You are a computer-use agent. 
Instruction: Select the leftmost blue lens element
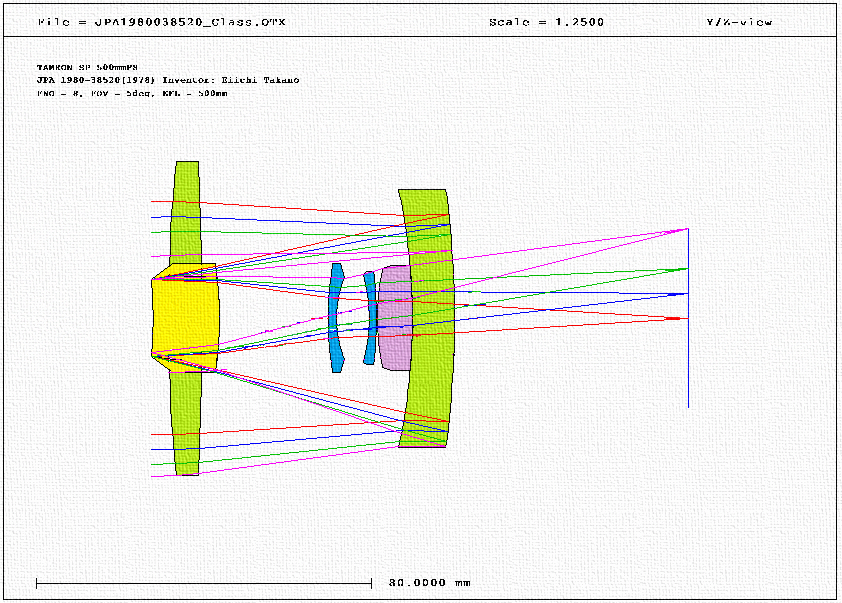point(336,317)
